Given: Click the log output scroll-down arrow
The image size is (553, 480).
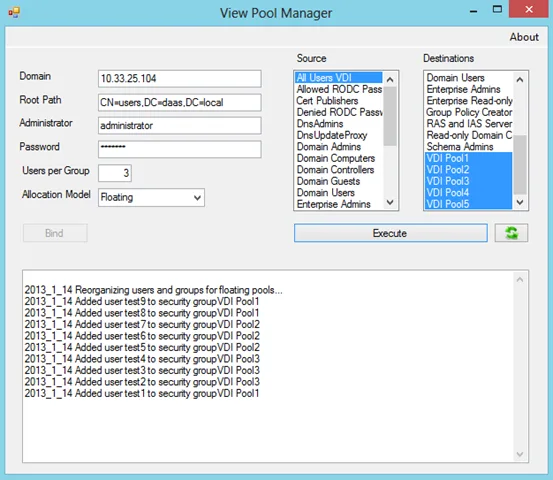Looking at the screenshot, I should [520, 454].
